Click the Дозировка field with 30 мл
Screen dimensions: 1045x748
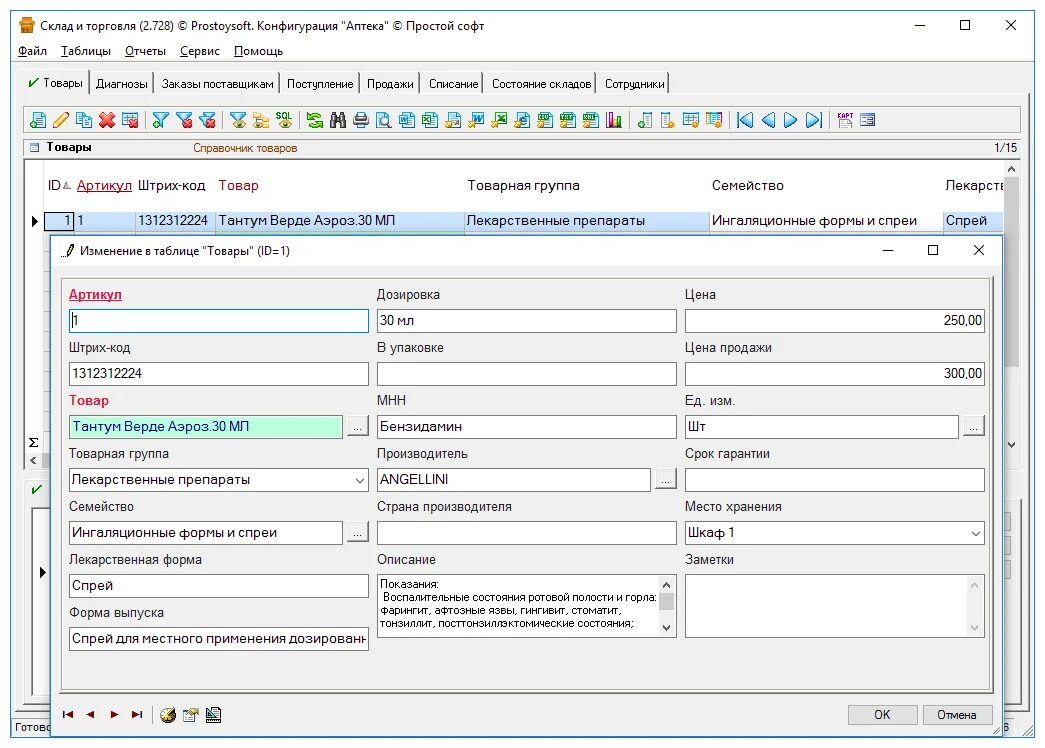tap(526, 321)
